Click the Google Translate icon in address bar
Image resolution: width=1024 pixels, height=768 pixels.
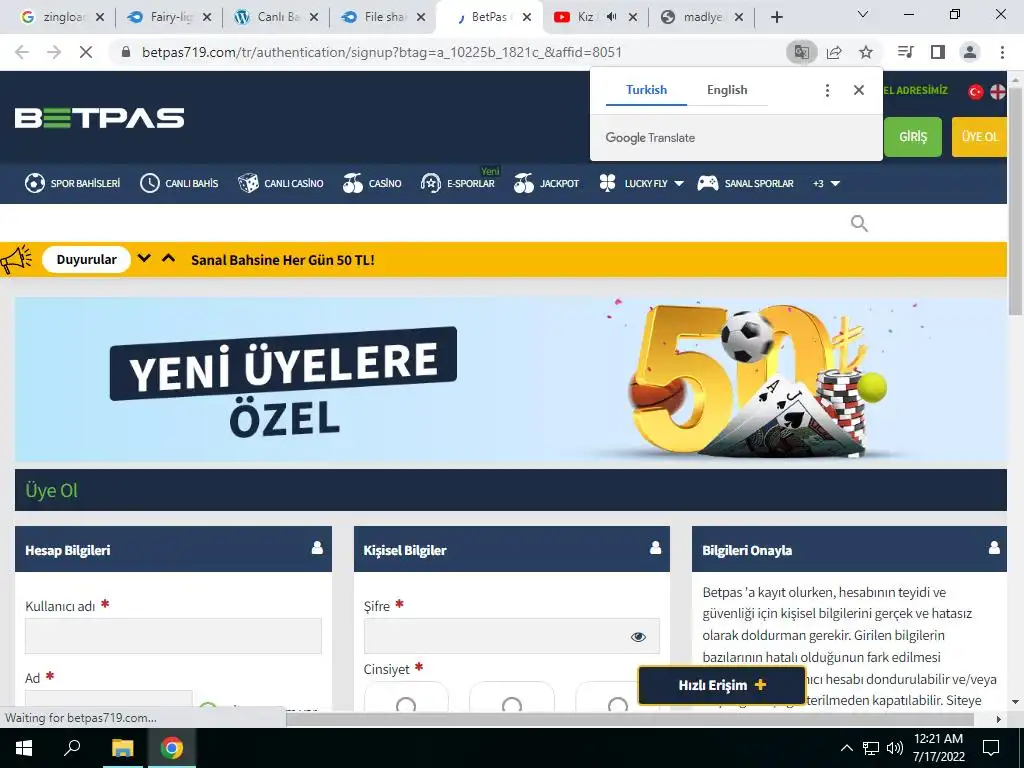(802, 52)
